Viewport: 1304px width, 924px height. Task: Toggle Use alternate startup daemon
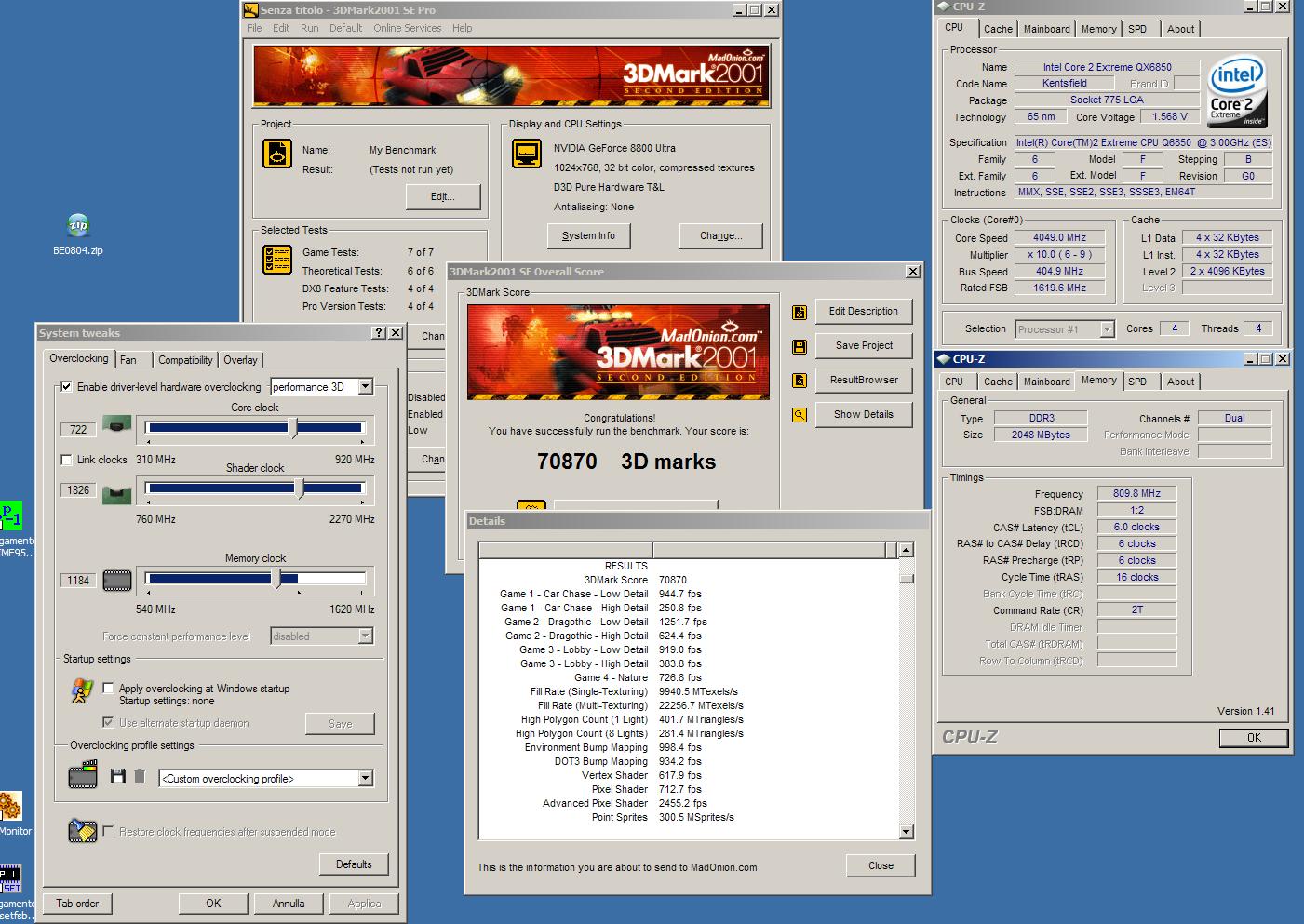[x=108, y=723]
